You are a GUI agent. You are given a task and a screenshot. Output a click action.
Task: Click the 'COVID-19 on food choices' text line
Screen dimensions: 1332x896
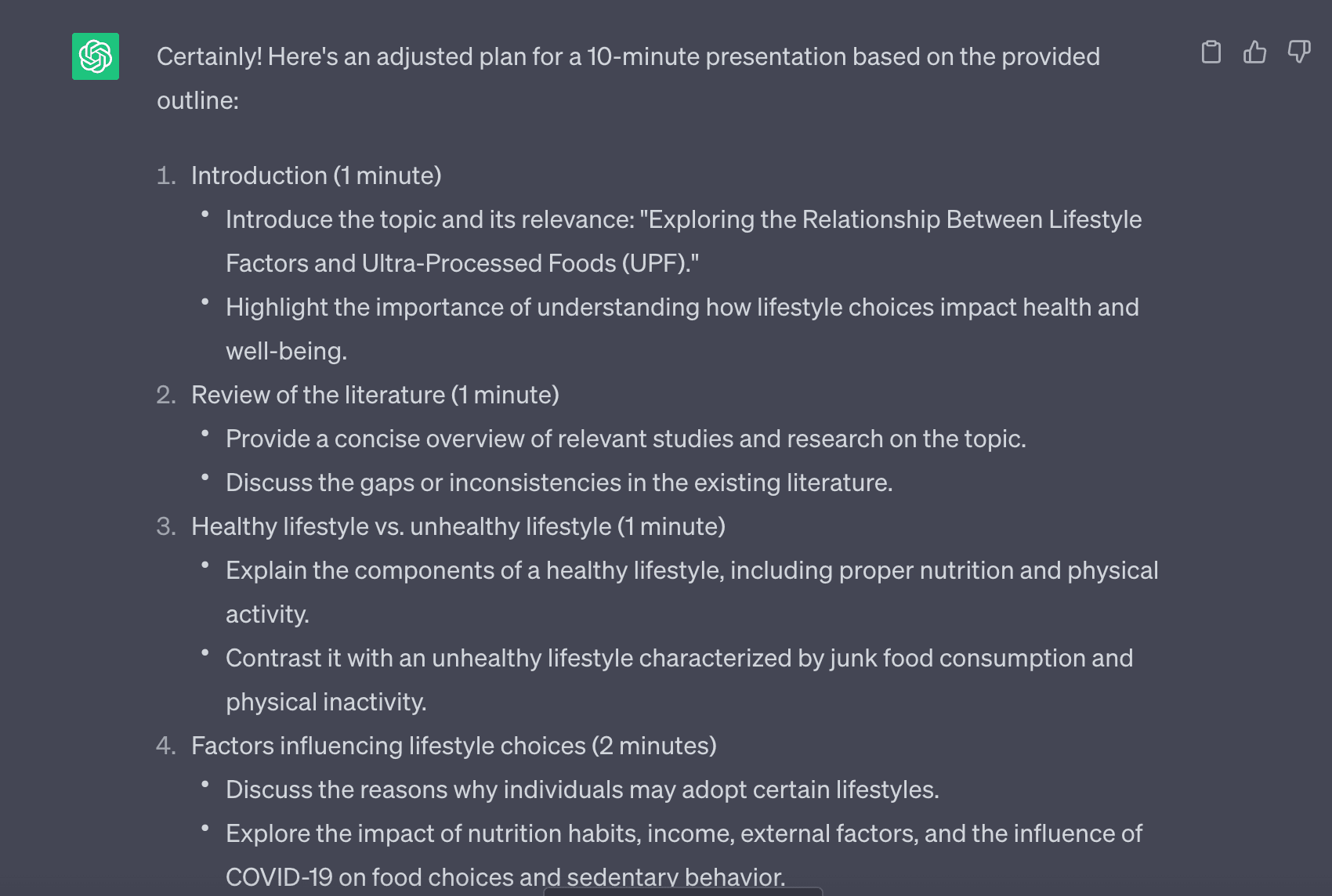[x=505, y=877]
